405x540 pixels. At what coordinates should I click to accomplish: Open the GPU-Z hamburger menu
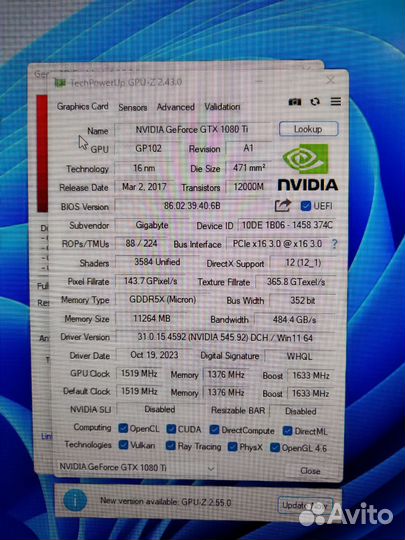pyautogui.click(x=336, y=102)
